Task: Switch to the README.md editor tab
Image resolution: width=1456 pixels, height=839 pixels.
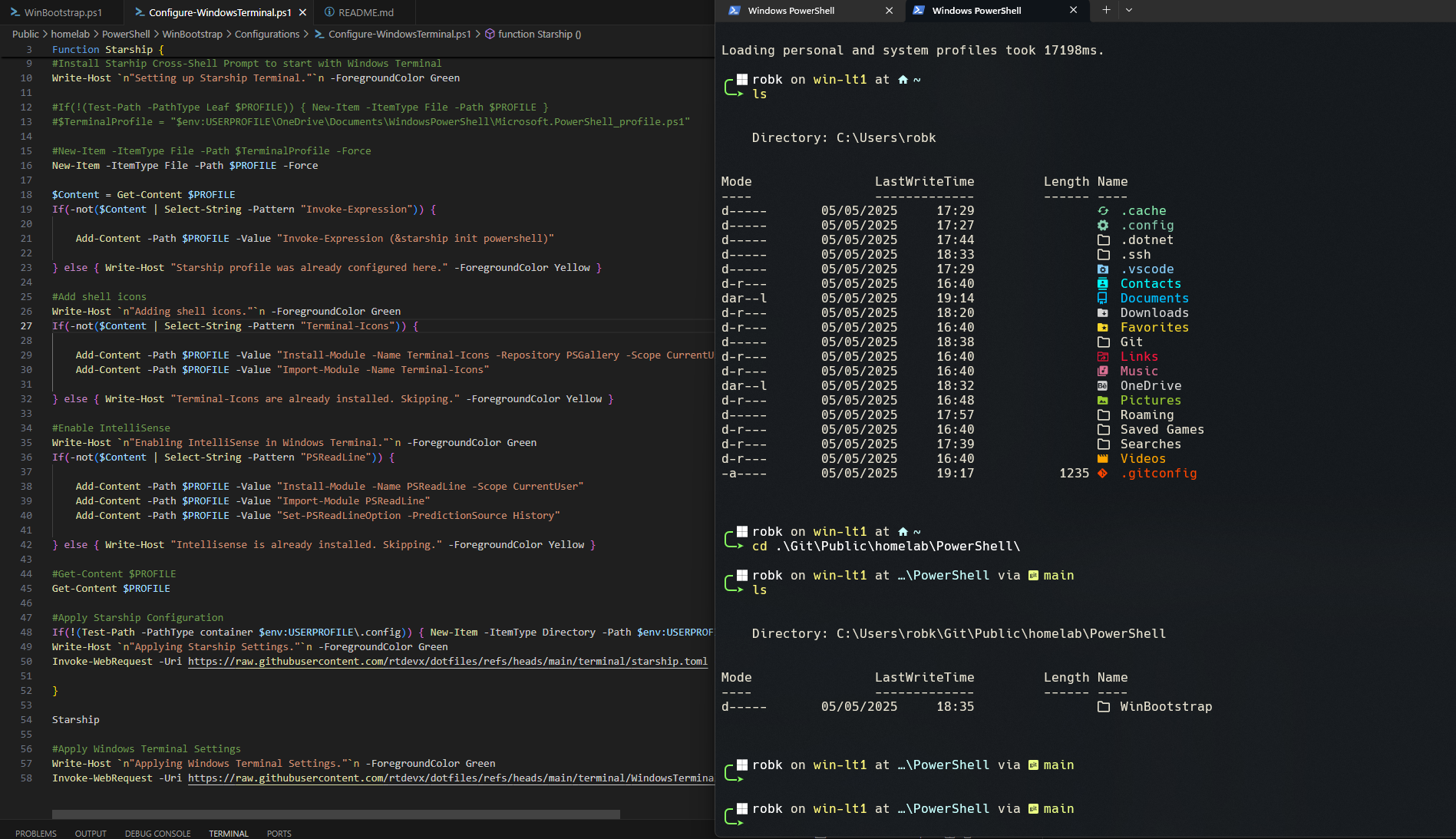Action: point(365,12)
